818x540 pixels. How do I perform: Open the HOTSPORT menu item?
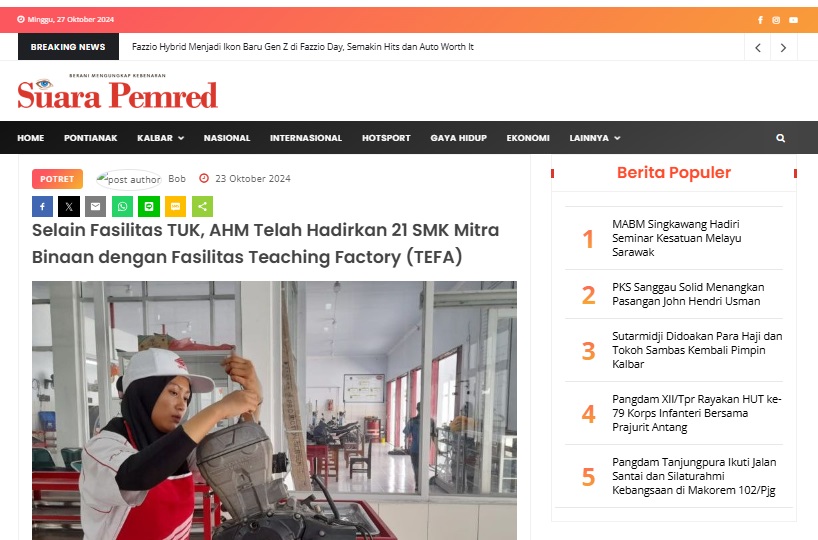[x=386, y=138]
